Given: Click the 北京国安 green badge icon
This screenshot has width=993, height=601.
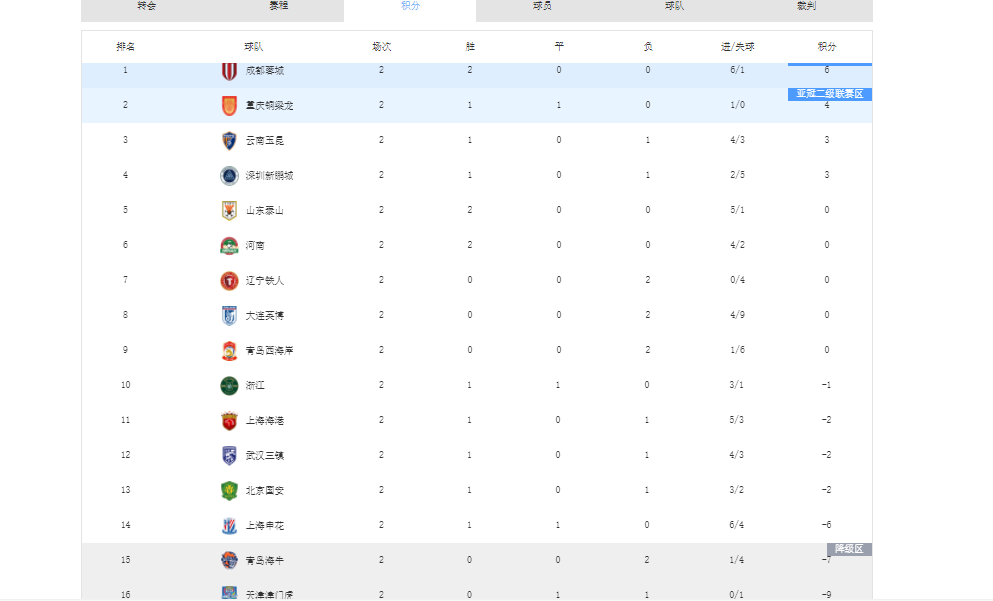Looking at the screenshot, I should coord(229,490).
